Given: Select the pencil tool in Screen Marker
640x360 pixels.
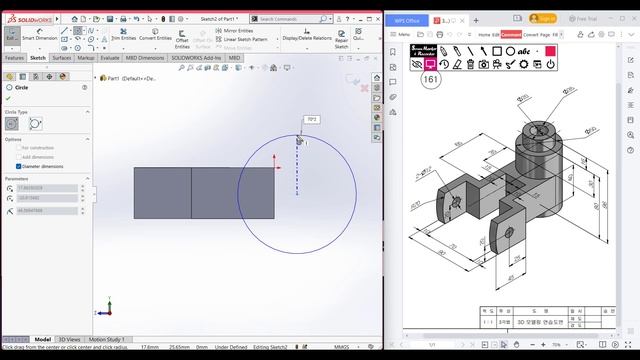Looking at the screenshot, I should click(x=443, y=51).
